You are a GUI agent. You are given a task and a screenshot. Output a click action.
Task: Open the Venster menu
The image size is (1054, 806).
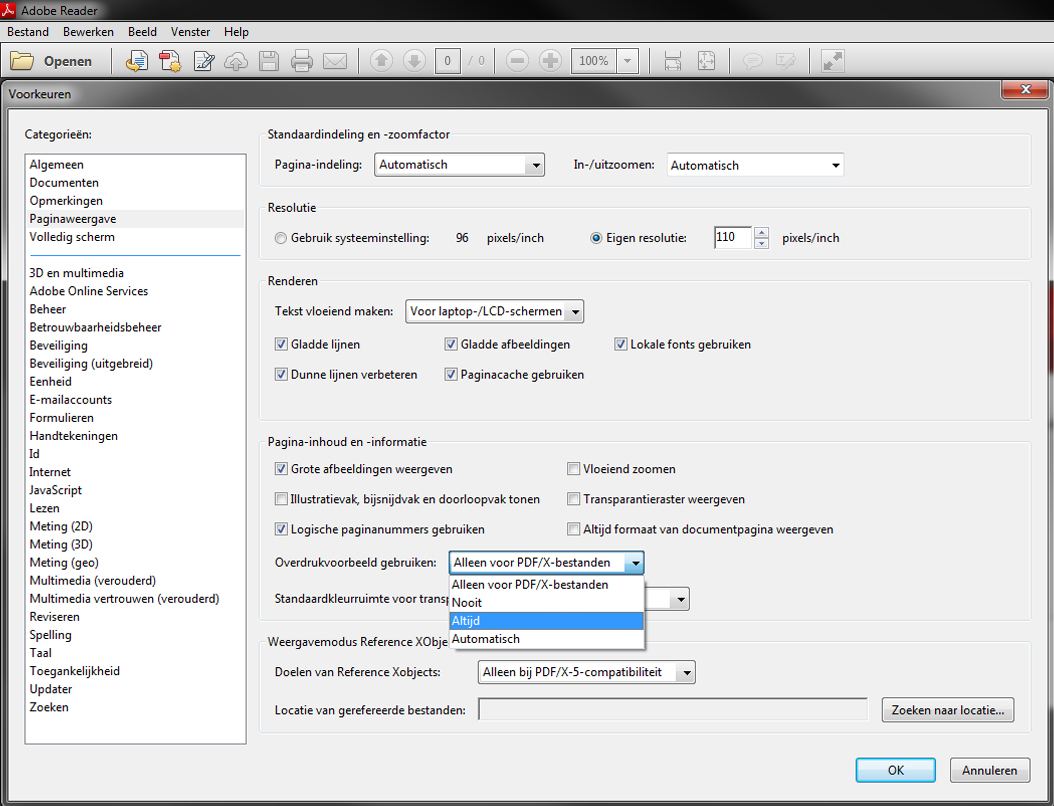coord(190,32)
